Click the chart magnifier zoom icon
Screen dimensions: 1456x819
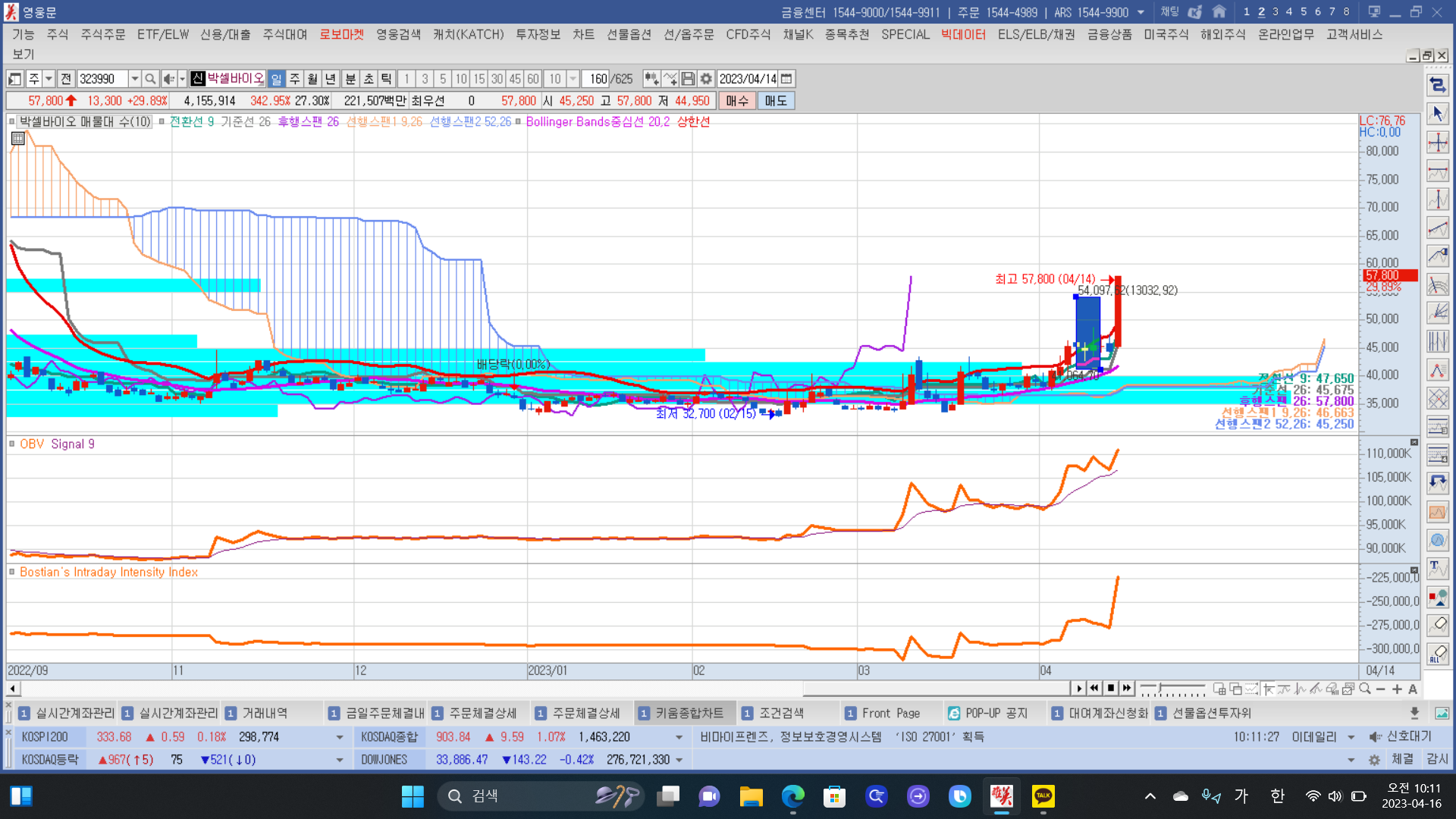point(1365,689)
